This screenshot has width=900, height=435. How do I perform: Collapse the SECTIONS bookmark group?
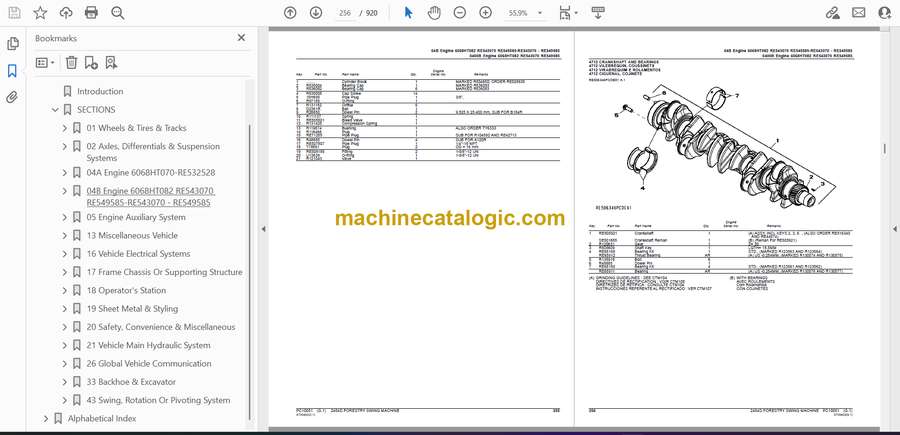[x=55, y=110]
